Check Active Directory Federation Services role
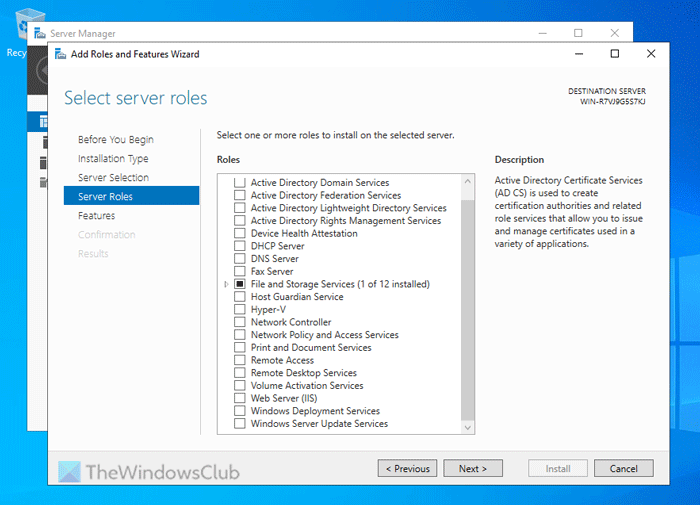This screenshot has width=700, height=505. pyautogui.click(x=240, y=195)
